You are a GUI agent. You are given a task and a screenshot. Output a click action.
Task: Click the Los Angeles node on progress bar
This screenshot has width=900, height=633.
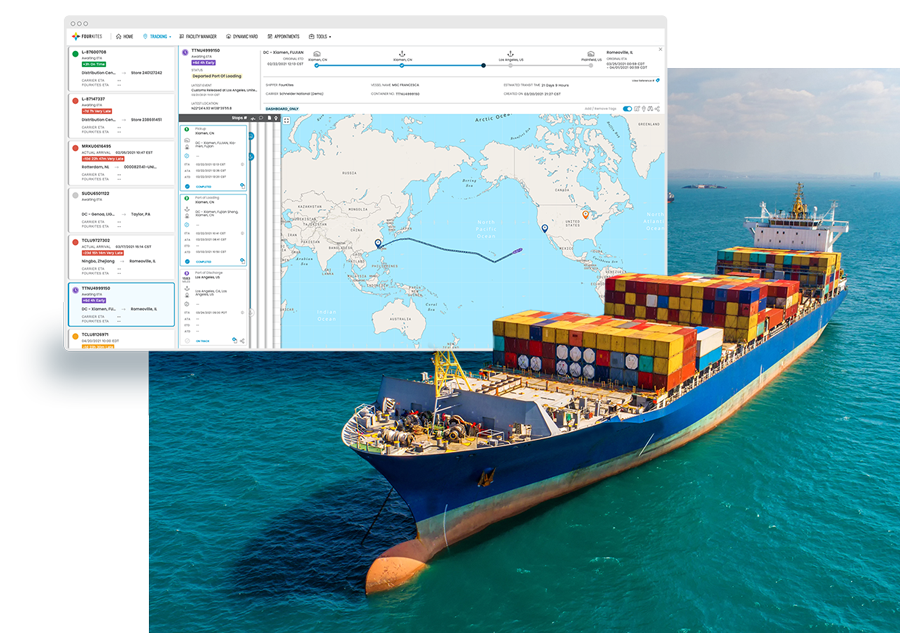510,65
